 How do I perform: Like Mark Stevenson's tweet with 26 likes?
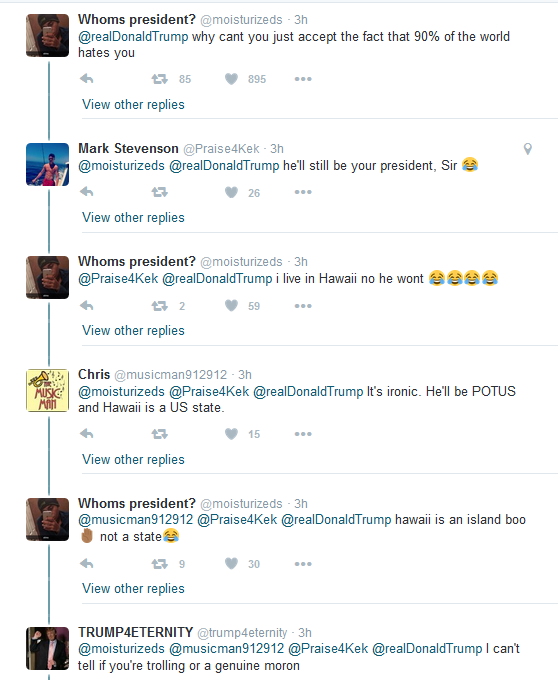pos(232,192)
